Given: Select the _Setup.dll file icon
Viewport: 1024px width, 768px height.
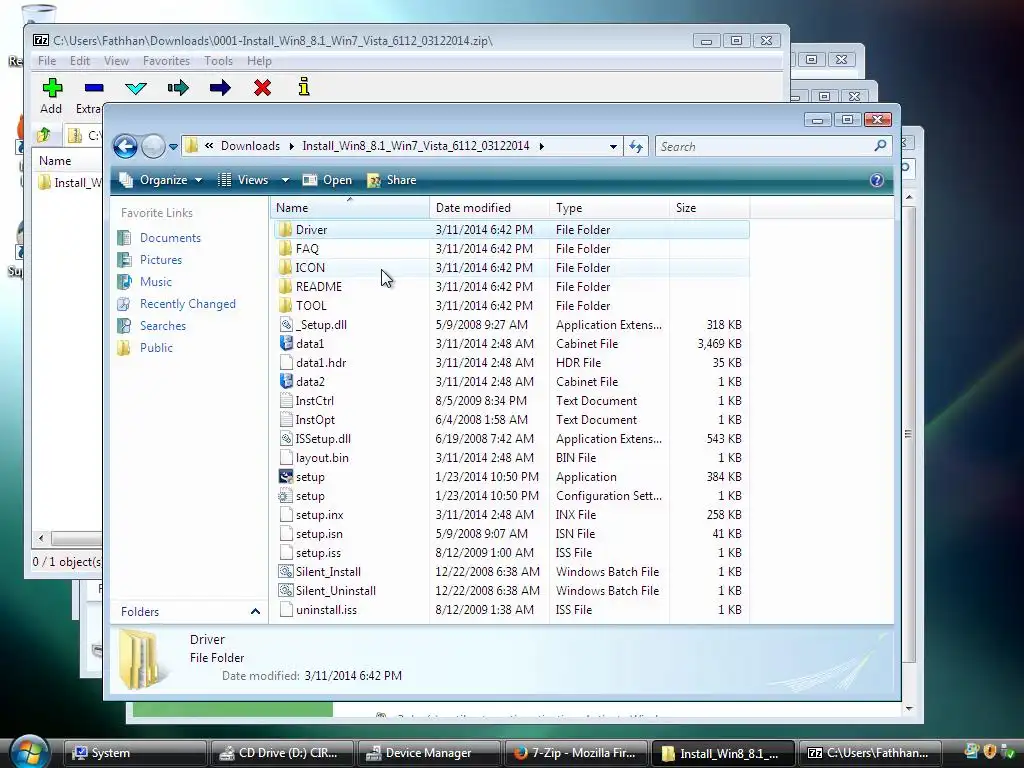Looking at the screenshot, I should pos(285,325).
